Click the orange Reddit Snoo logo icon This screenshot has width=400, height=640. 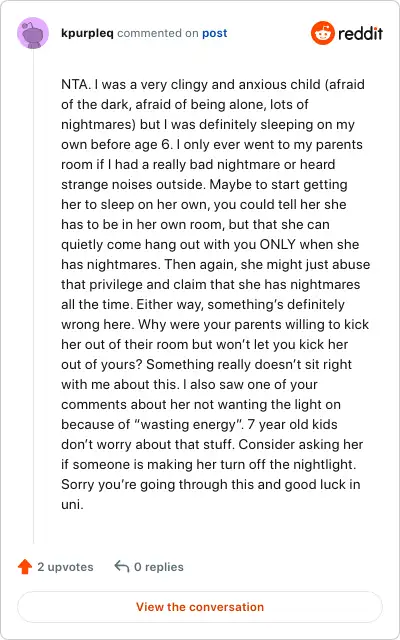click(322, 33)
